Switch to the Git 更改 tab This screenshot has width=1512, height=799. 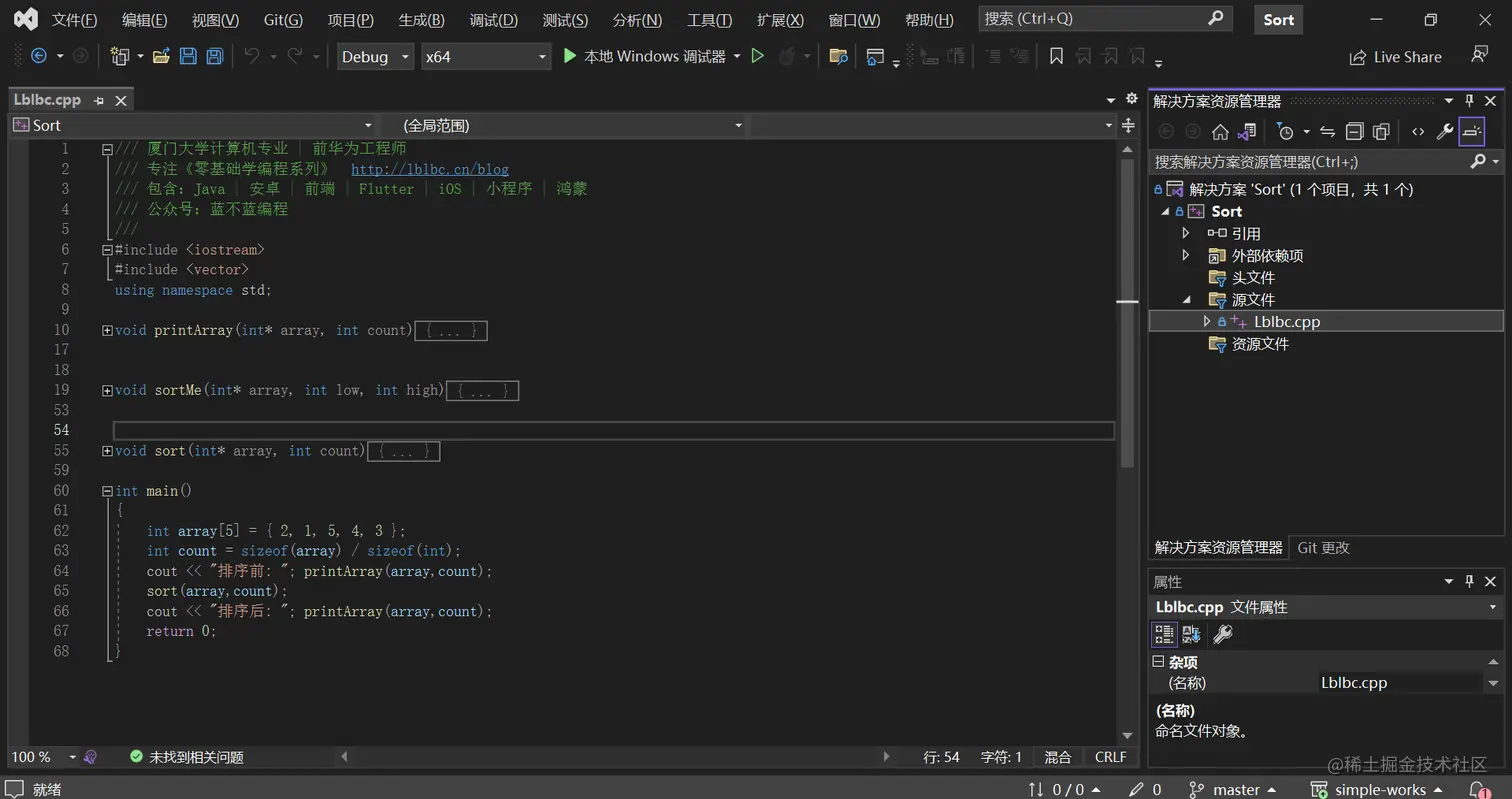coord(1323,547)
